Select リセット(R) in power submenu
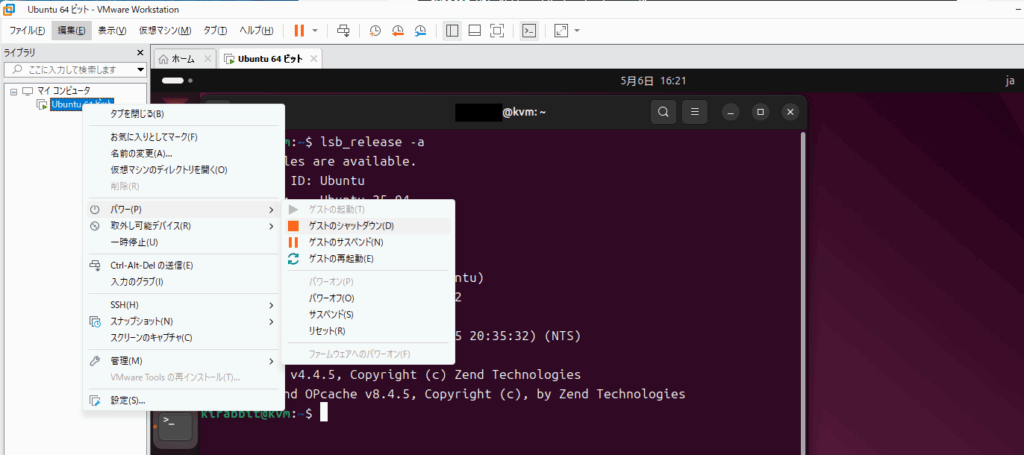The width and height of the screenshot is (1024, 455). (368, 331)
